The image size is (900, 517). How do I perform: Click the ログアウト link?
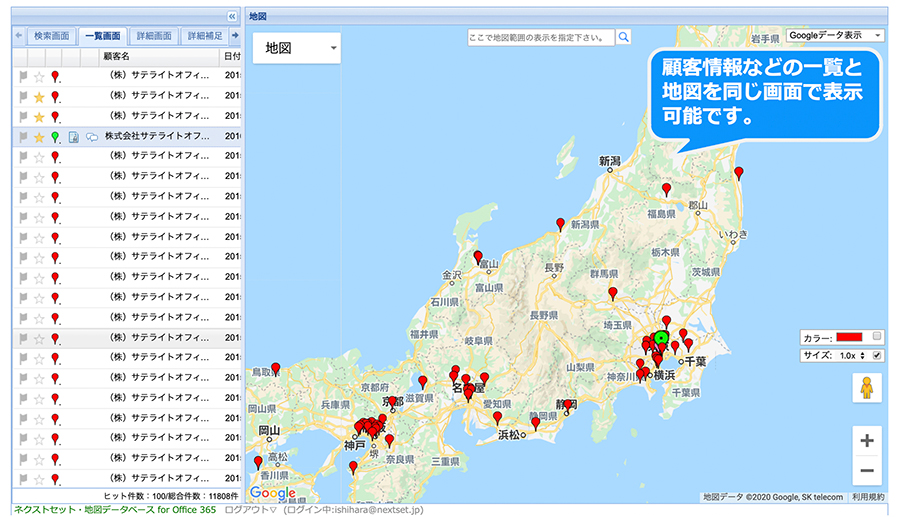click(x=251, y=510)
